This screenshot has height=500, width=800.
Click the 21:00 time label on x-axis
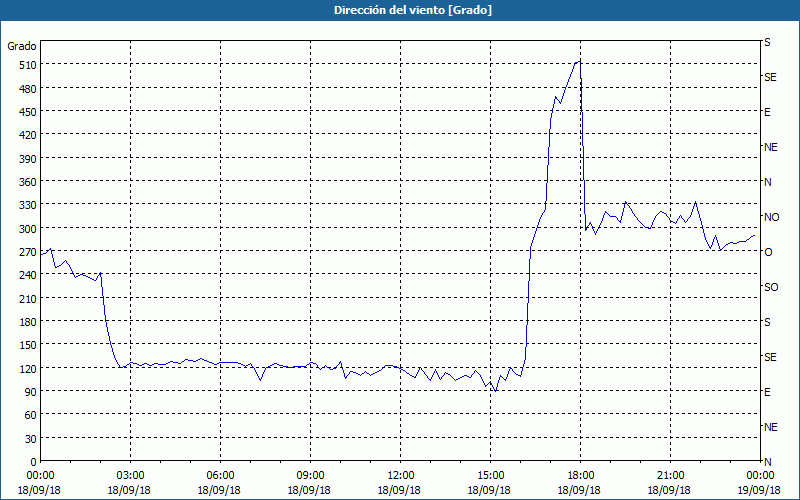[670, 476]
